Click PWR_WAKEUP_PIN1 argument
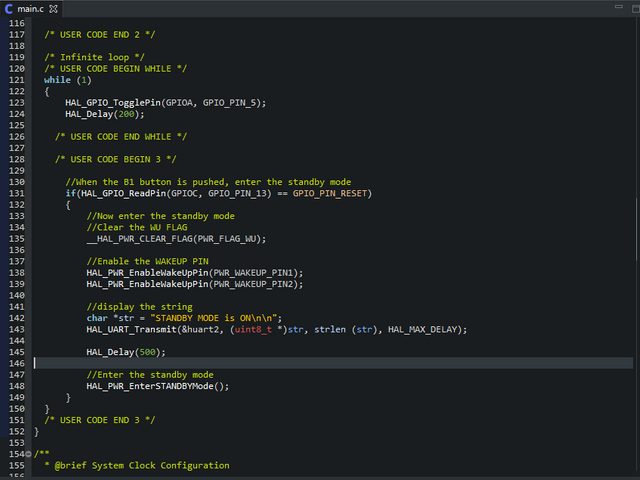 pos(255,272)
